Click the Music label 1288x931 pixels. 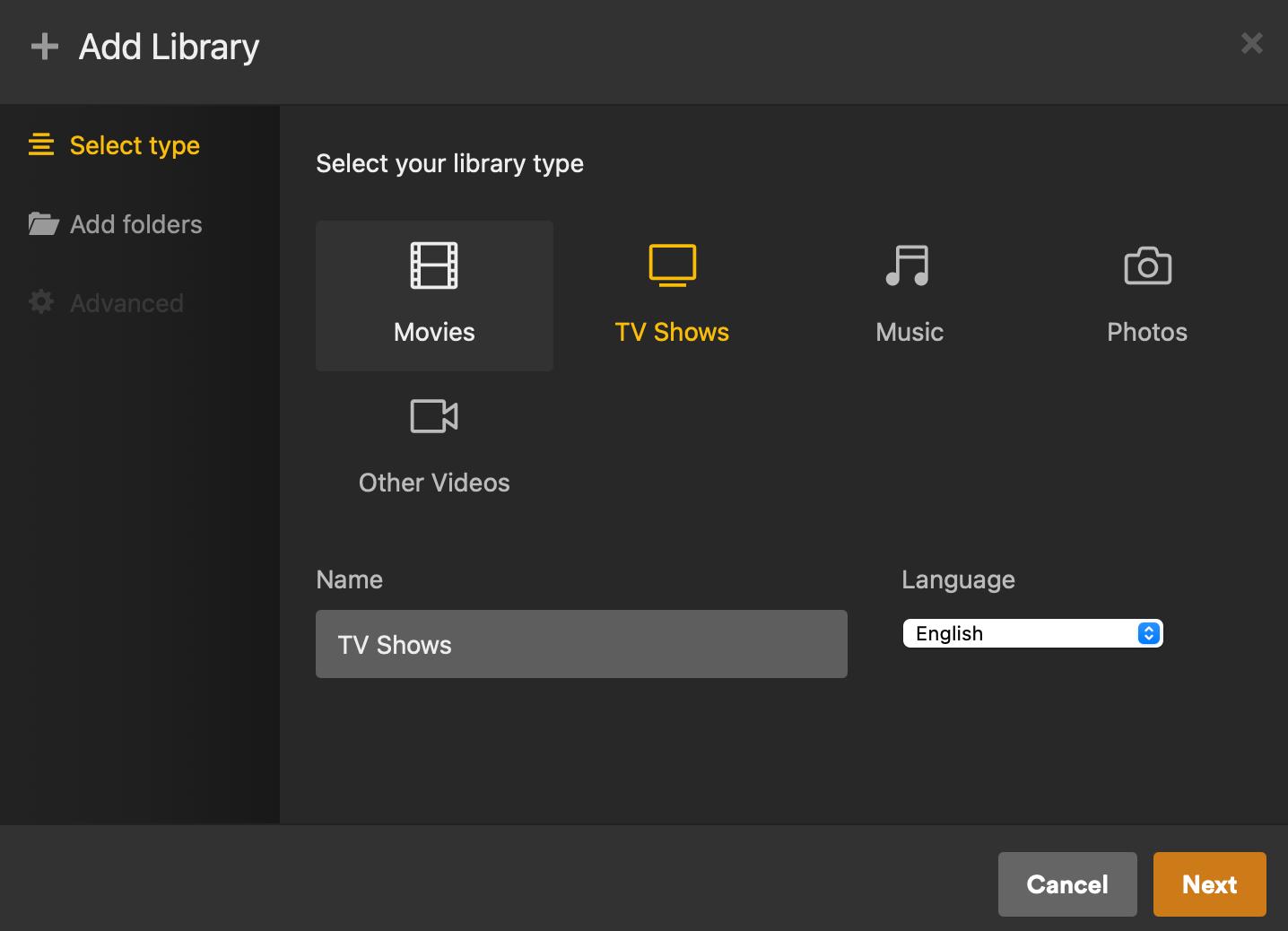click(909, 332)
